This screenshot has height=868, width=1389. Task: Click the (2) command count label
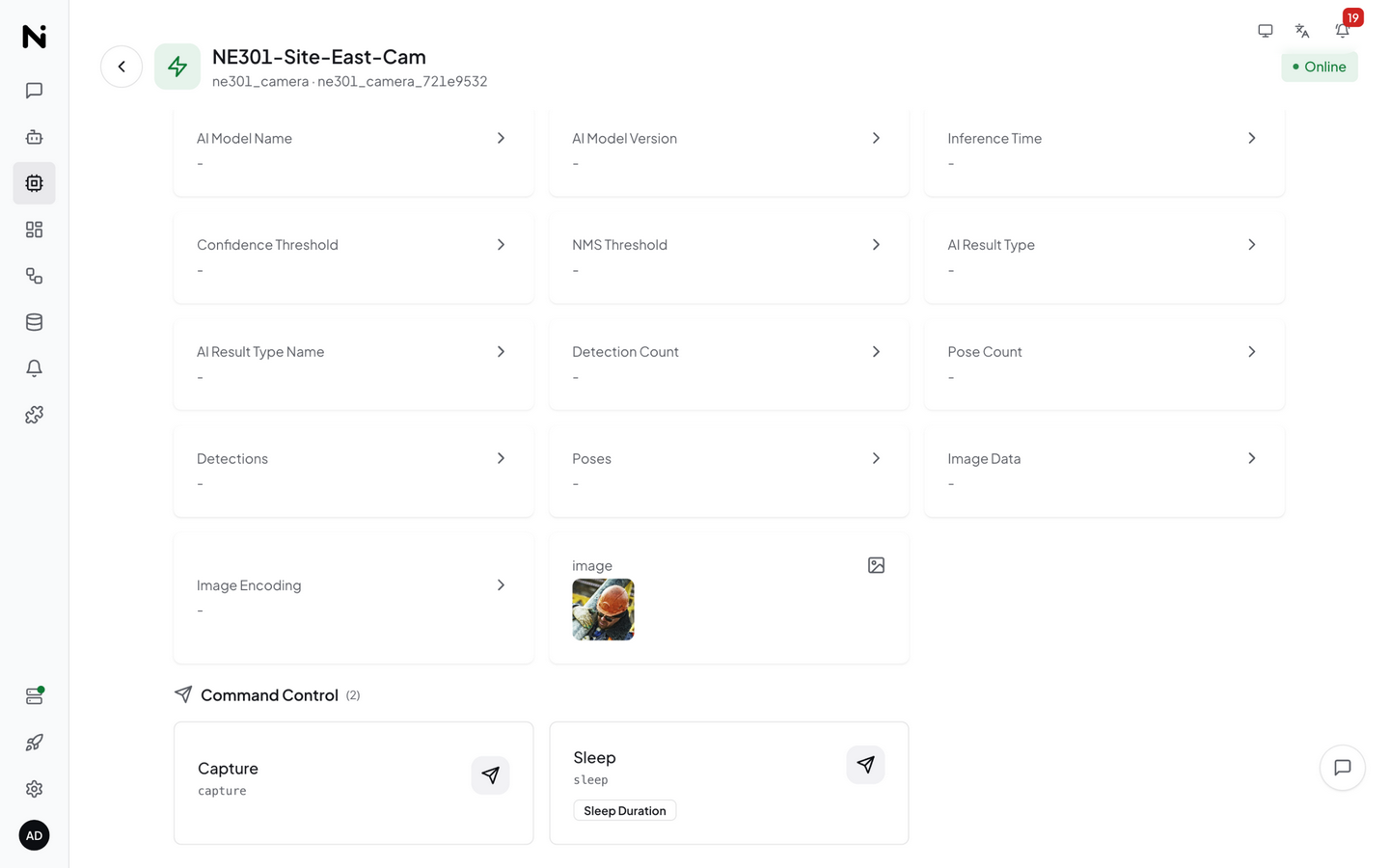pyautogui.click(x=353, y=695)
